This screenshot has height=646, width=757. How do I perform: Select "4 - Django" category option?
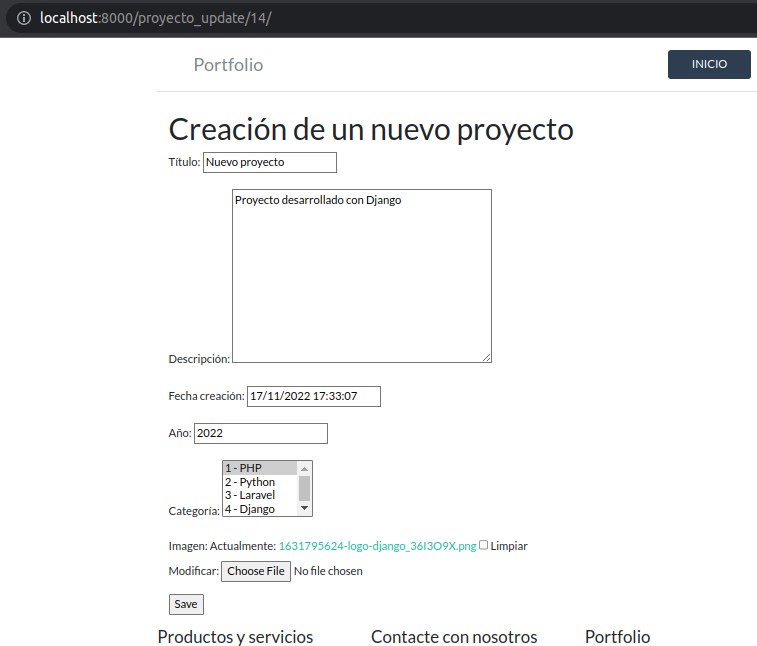(258, 509)
